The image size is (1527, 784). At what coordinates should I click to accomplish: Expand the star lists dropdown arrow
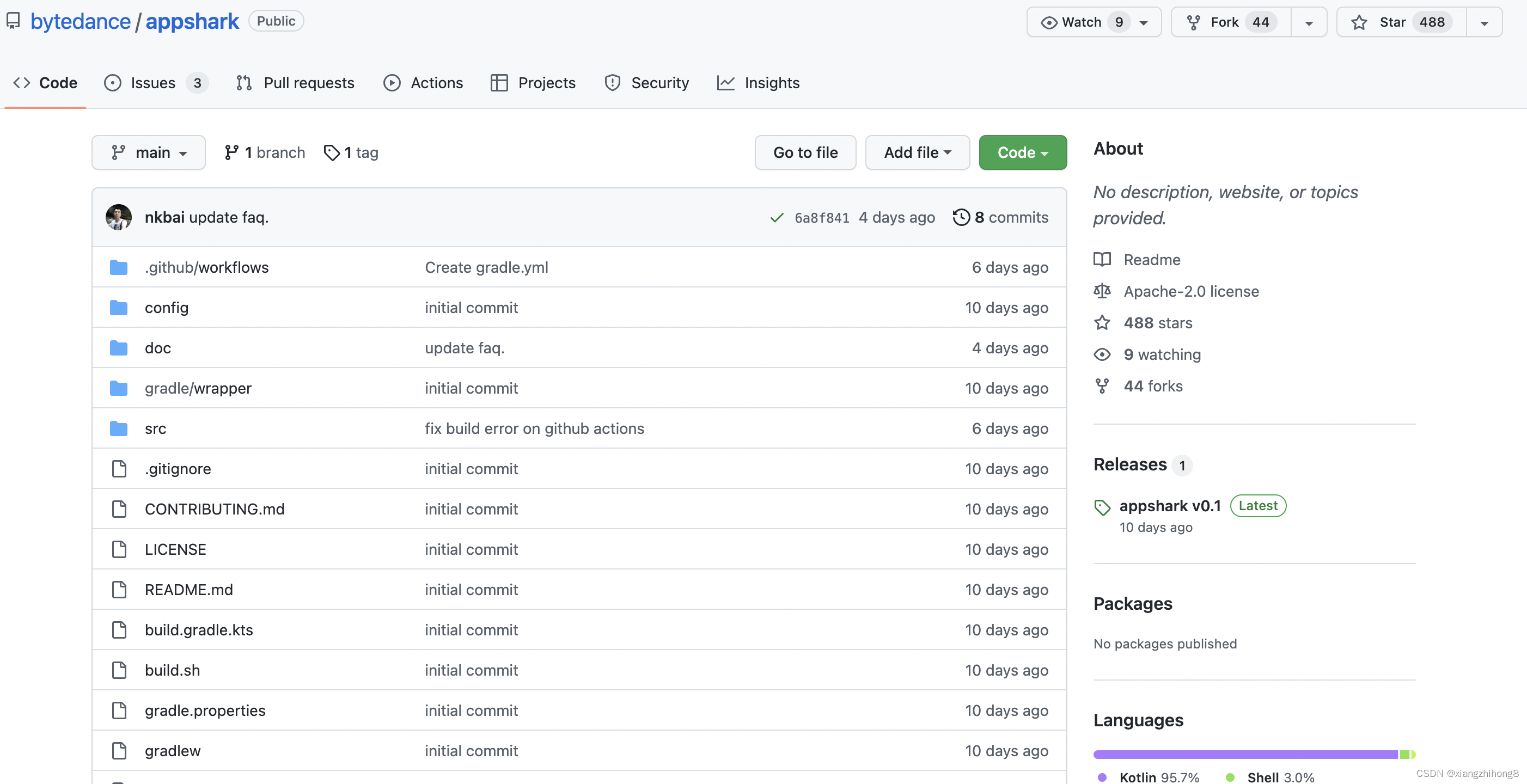[1484, 22]
